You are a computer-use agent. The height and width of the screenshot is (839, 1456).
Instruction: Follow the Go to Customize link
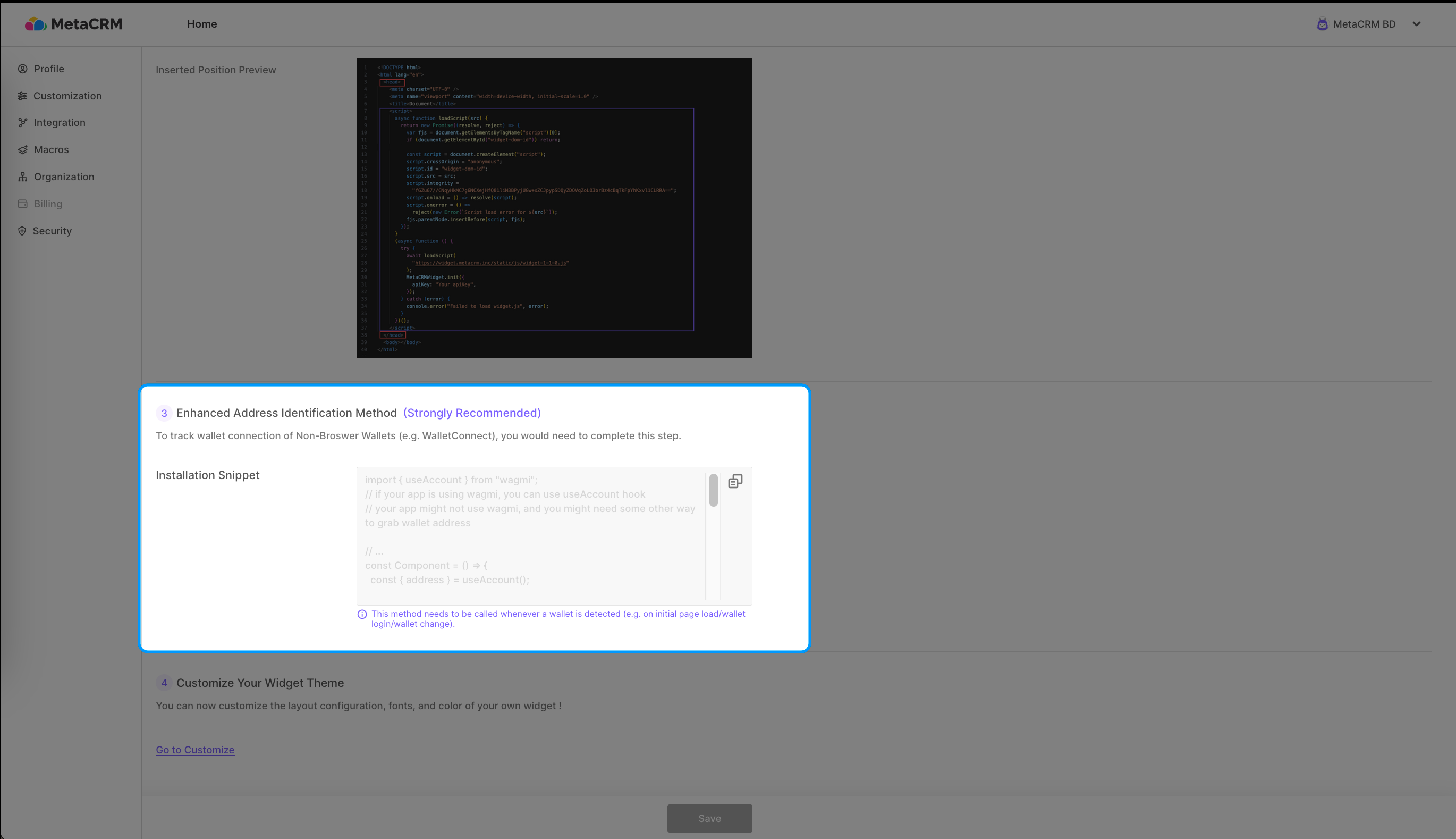point(194,750)
